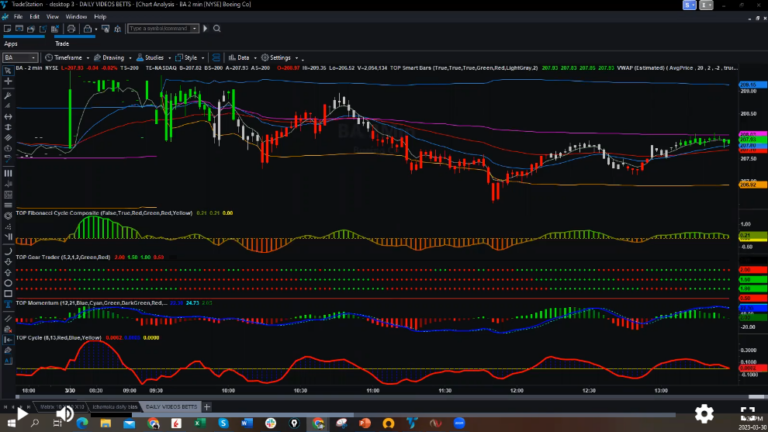768x432 pixels.
Task: Open the Studies dropdown
Action: [153, 58]
